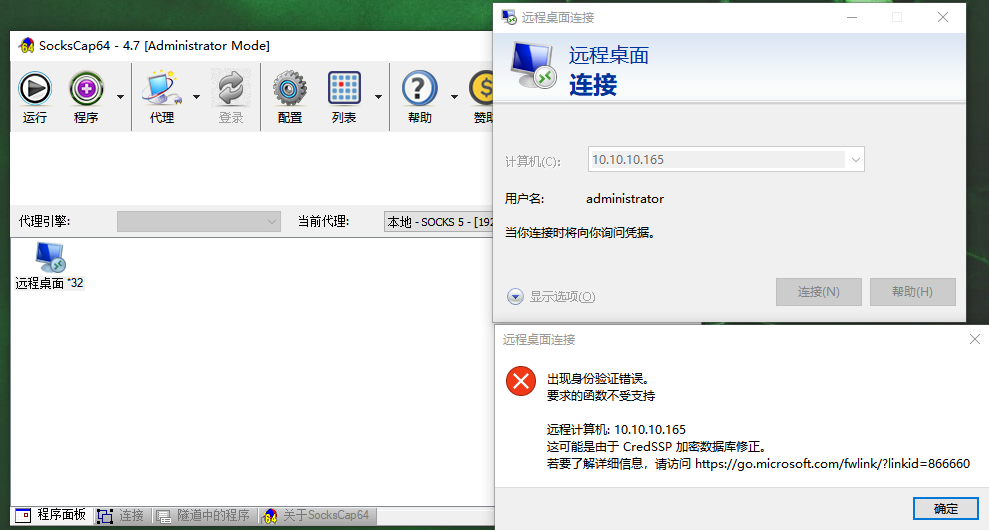The image size is (989, 530).
Task: Open the 当前代理 SOCKS 5 dropdown
Action: click(x=439, y=221)
